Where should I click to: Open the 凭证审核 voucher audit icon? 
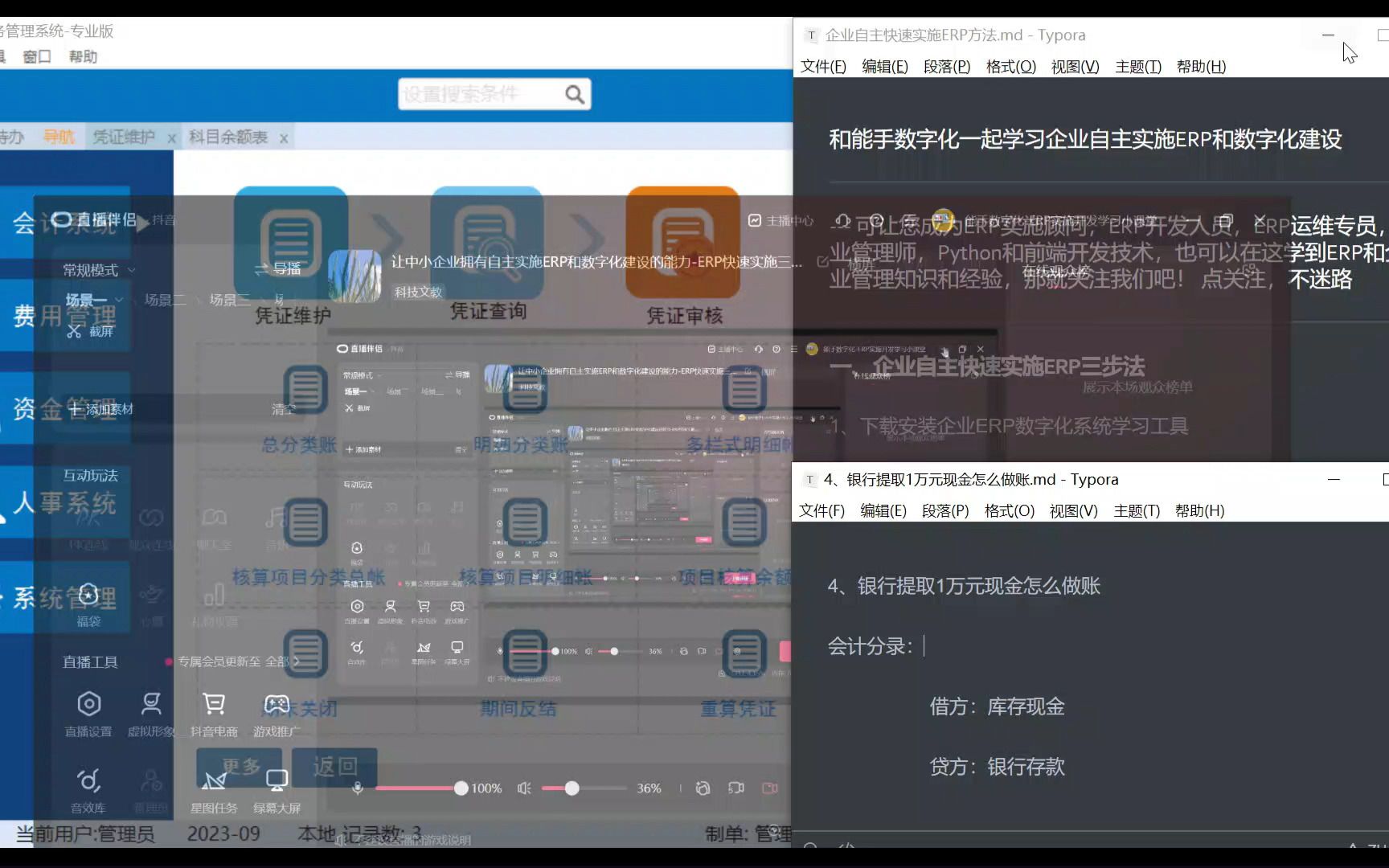tap(682, 241)
